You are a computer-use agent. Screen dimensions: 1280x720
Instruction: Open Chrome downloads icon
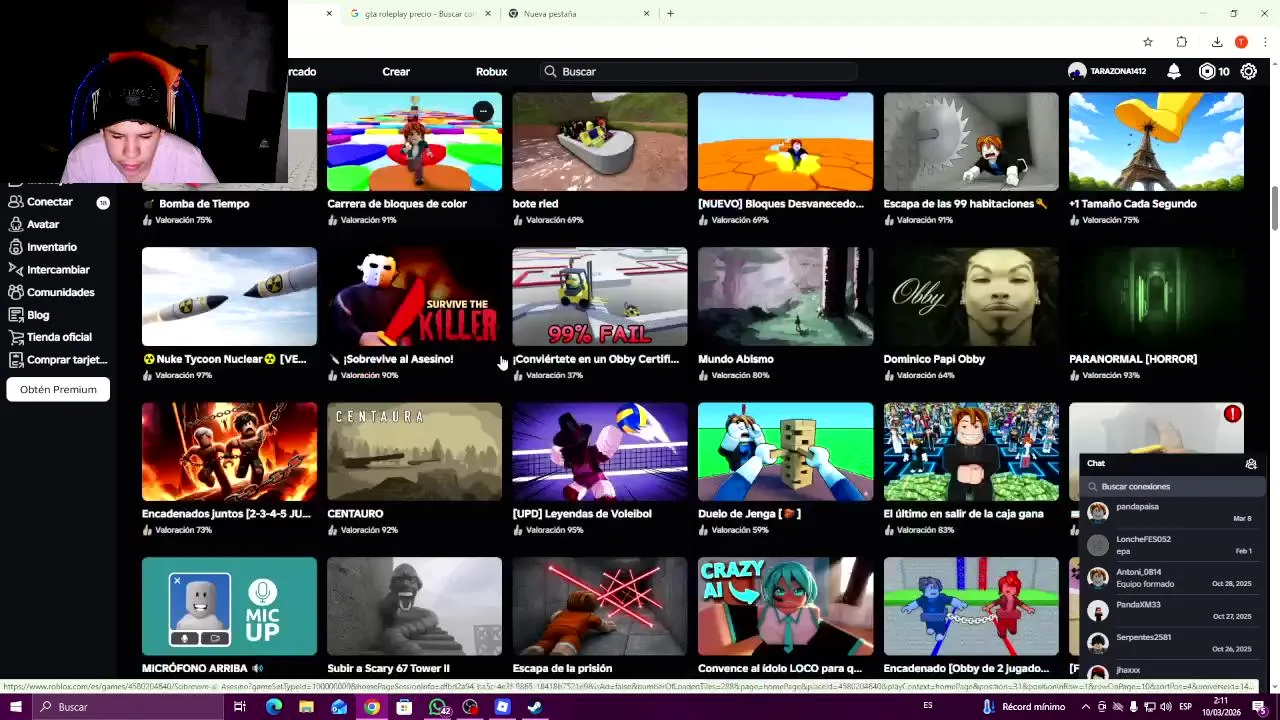coord(1217,42)
